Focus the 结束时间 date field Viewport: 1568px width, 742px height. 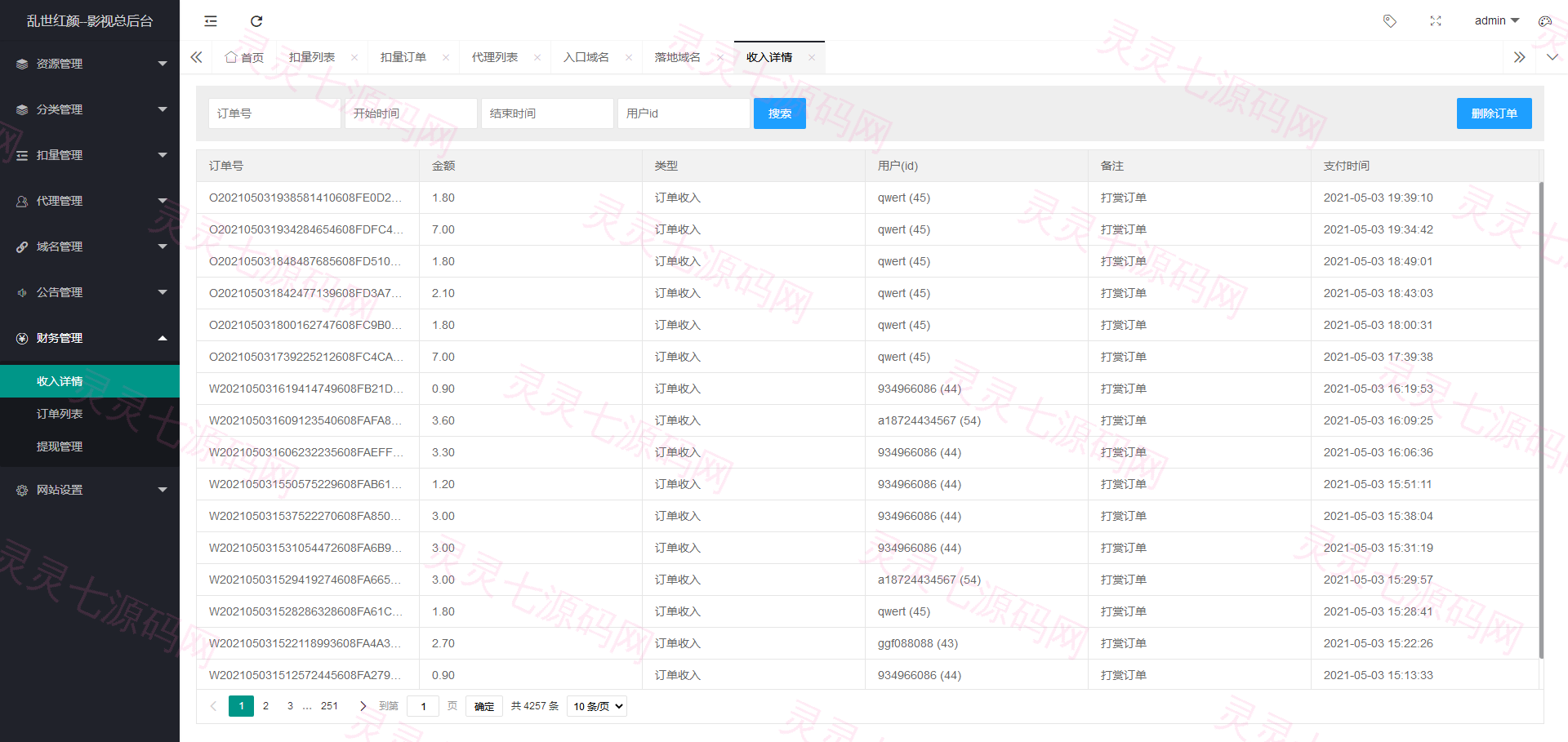[547, 113]
